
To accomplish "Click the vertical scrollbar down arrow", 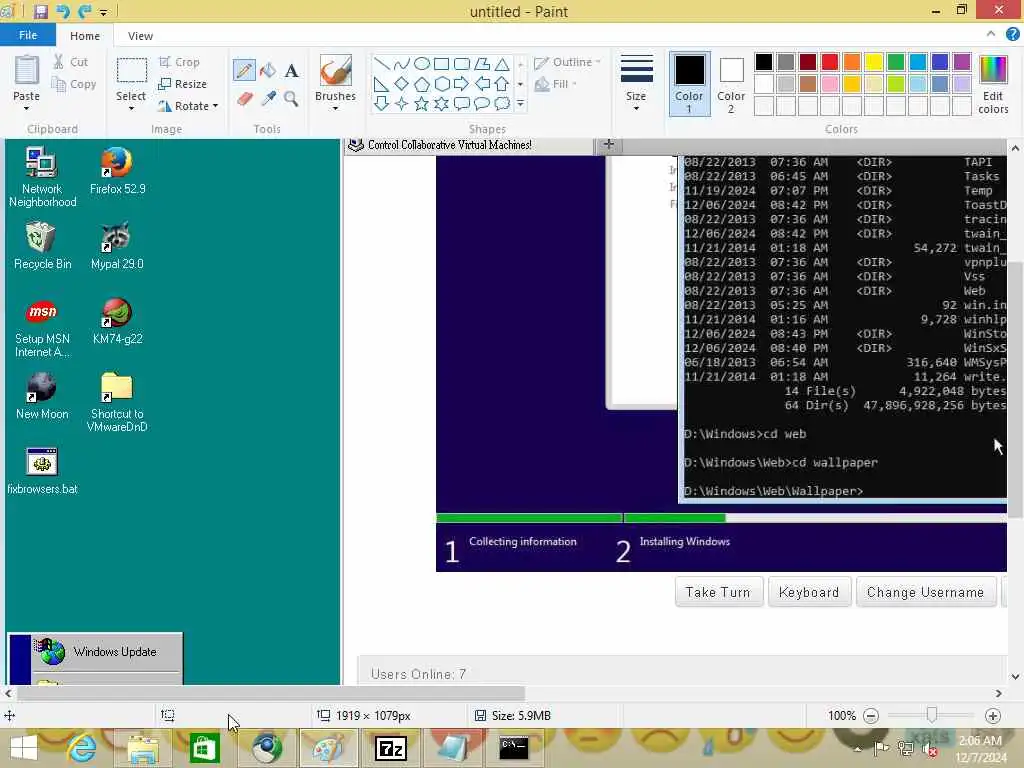I will 1016,677.
